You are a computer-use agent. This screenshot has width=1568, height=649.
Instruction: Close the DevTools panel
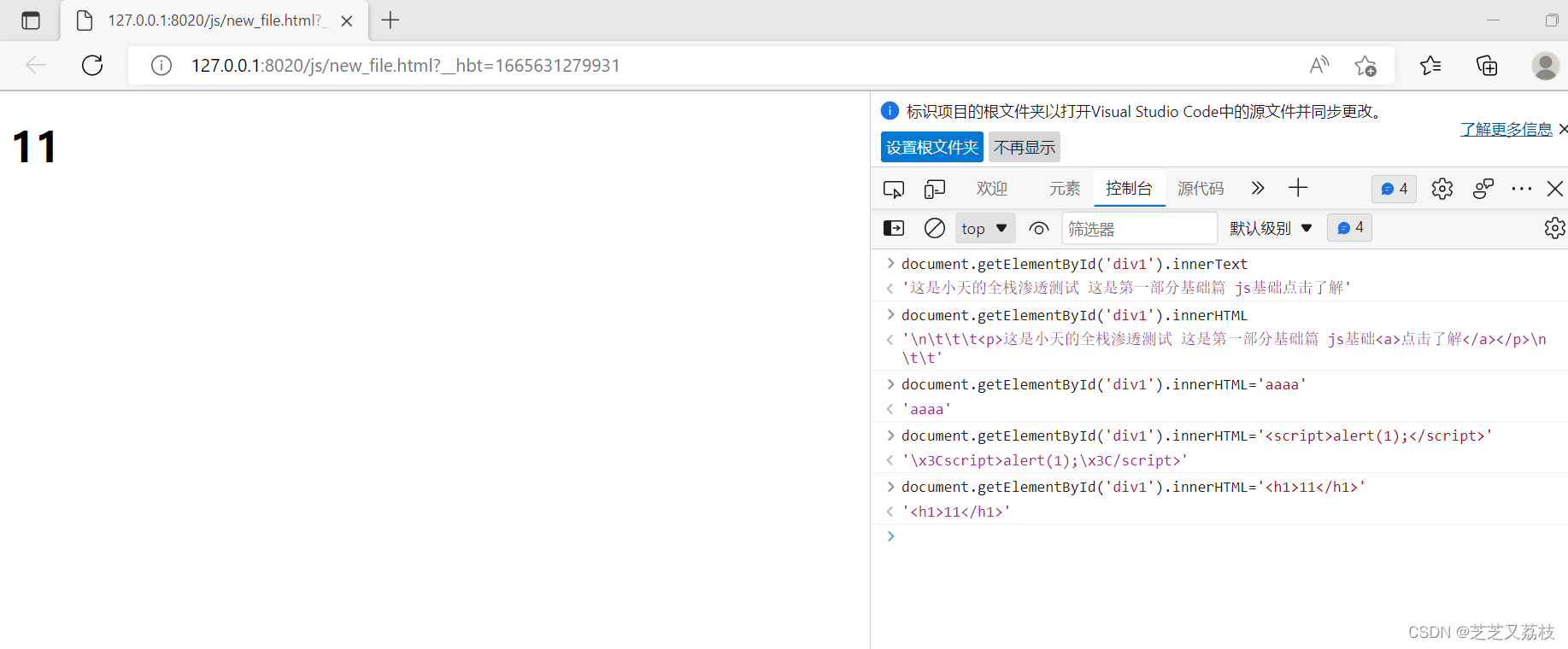click(1555, 189)
